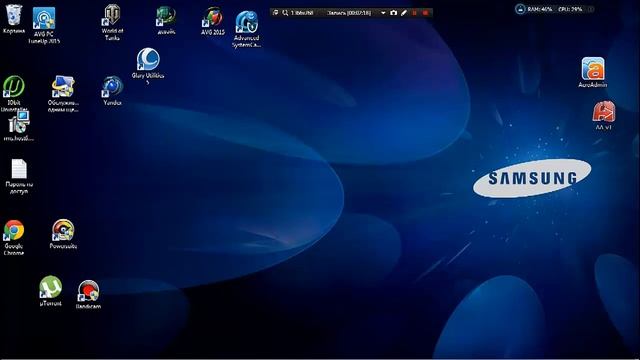Click the recording timer text (Запись)
Screen dimensions: 640x360
point(349,13)
